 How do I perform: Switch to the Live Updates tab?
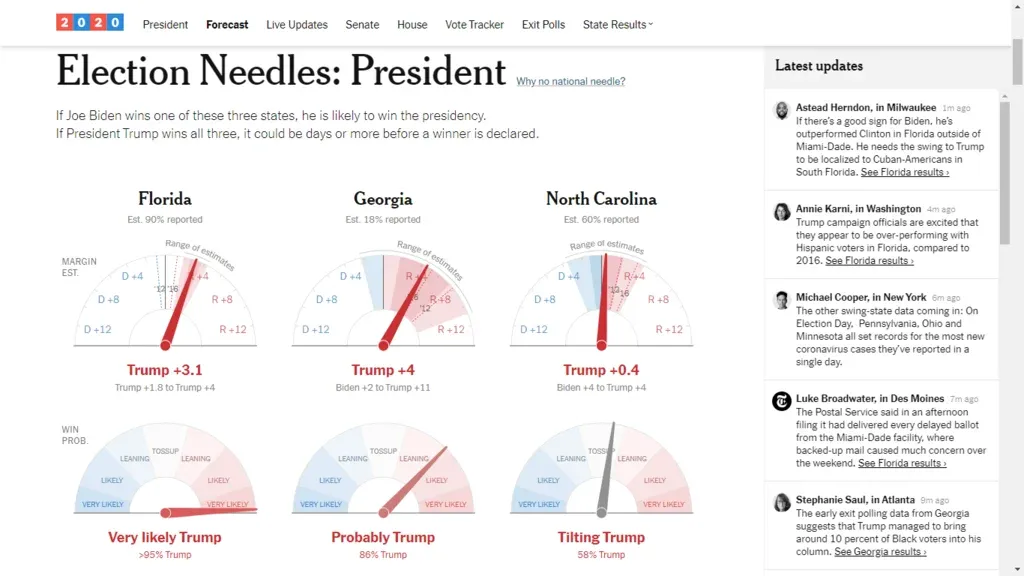tap(296, 24)
